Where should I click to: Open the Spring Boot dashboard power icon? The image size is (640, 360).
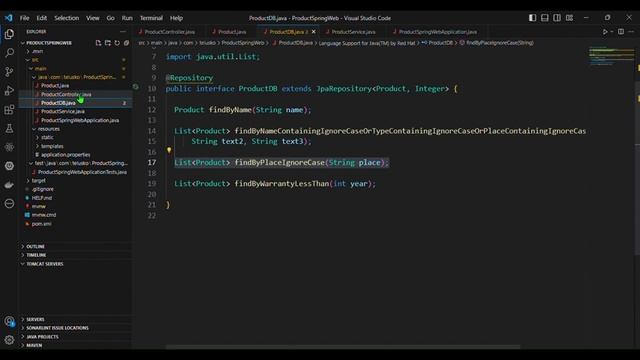coord(9,166)
